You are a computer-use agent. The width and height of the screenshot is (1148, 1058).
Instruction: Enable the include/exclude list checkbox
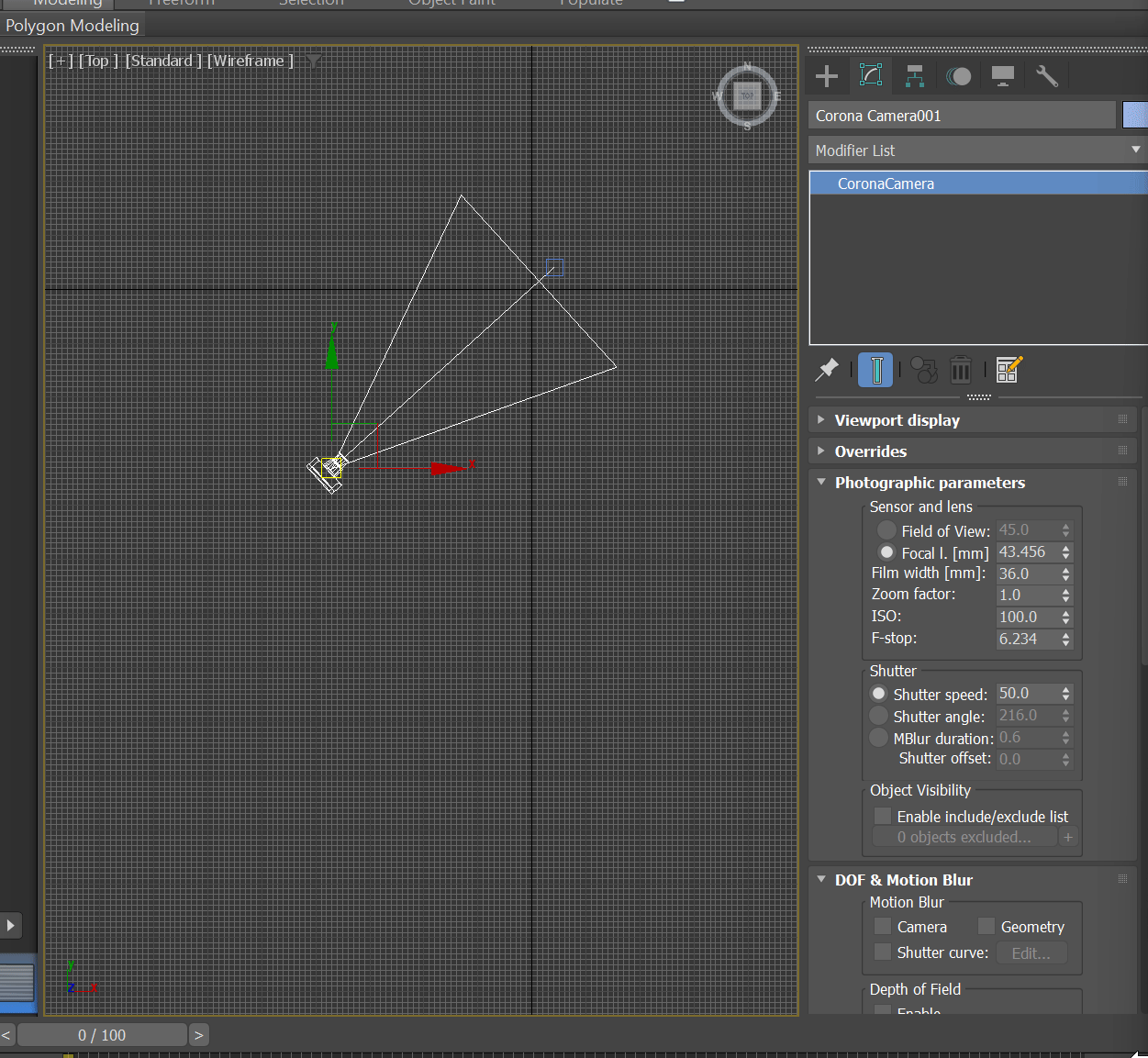(x=883, y=816)
